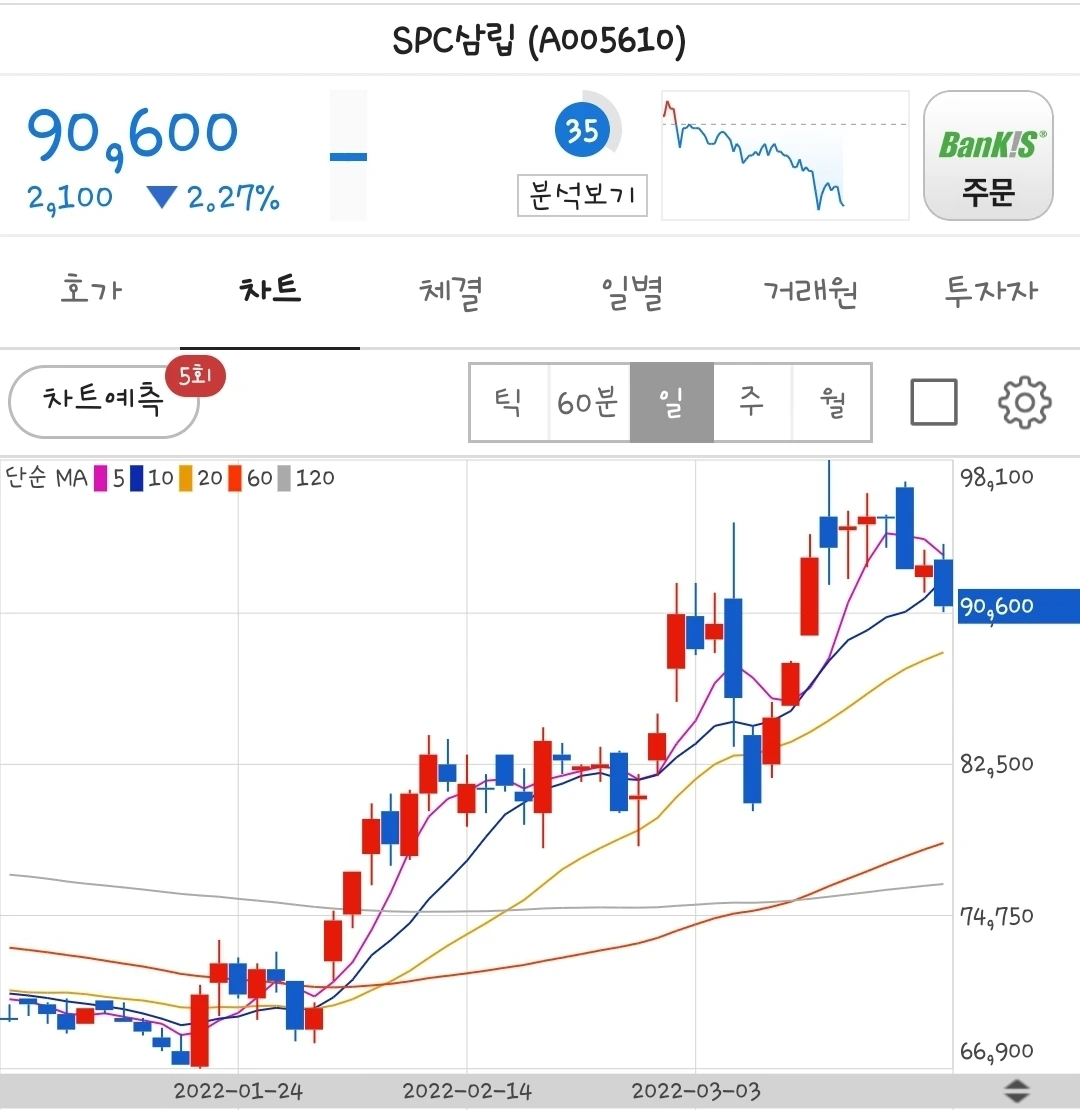
Task: Select 틱 tick chart interval
Action: pyautogui.click(x=509, y=402)
